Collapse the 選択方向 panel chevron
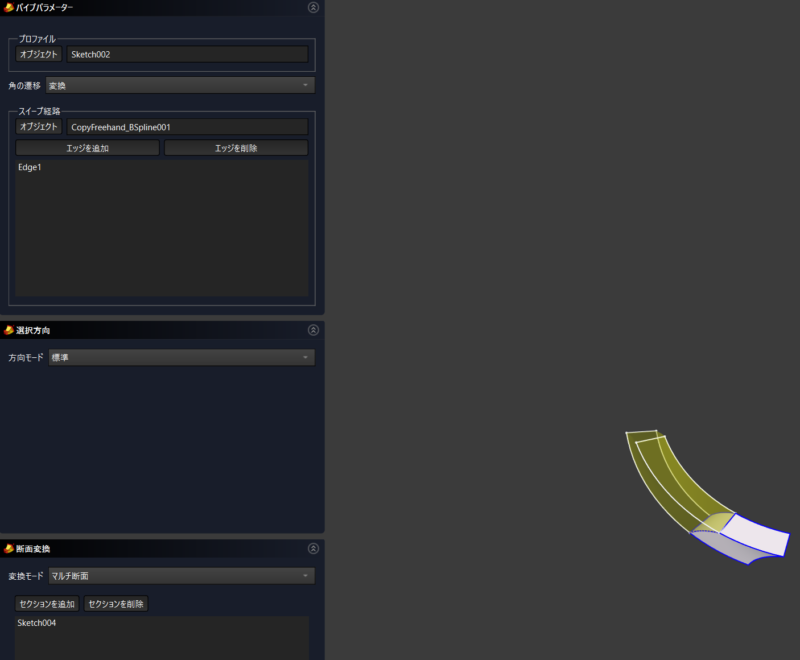 313,330
